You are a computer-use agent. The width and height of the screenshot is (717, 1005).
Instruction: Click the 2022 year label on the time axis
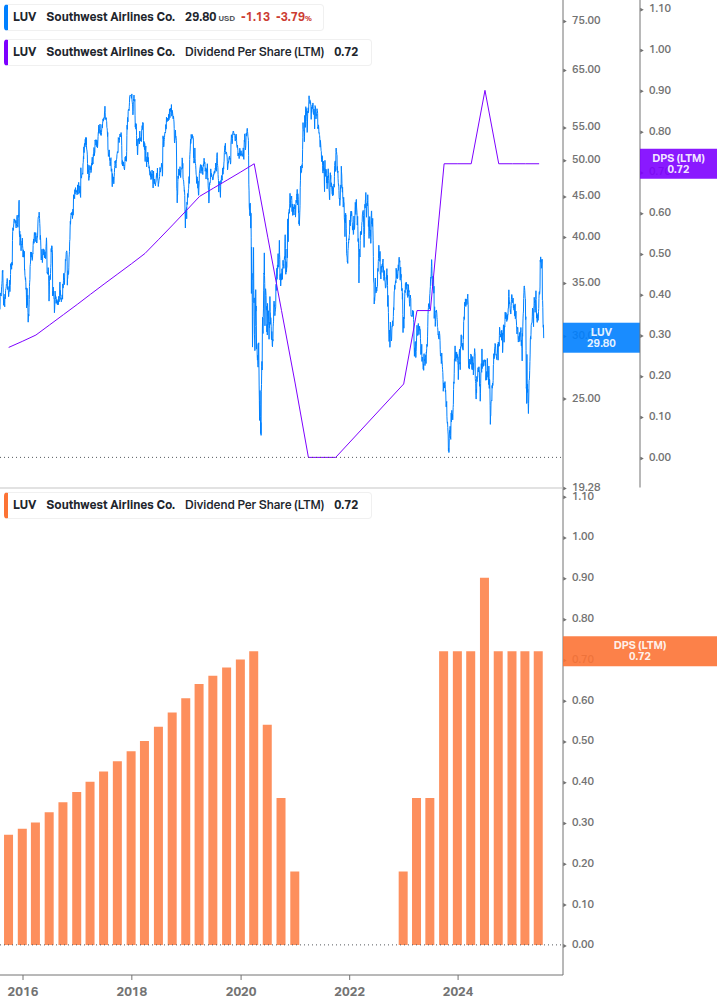(349, 992)
